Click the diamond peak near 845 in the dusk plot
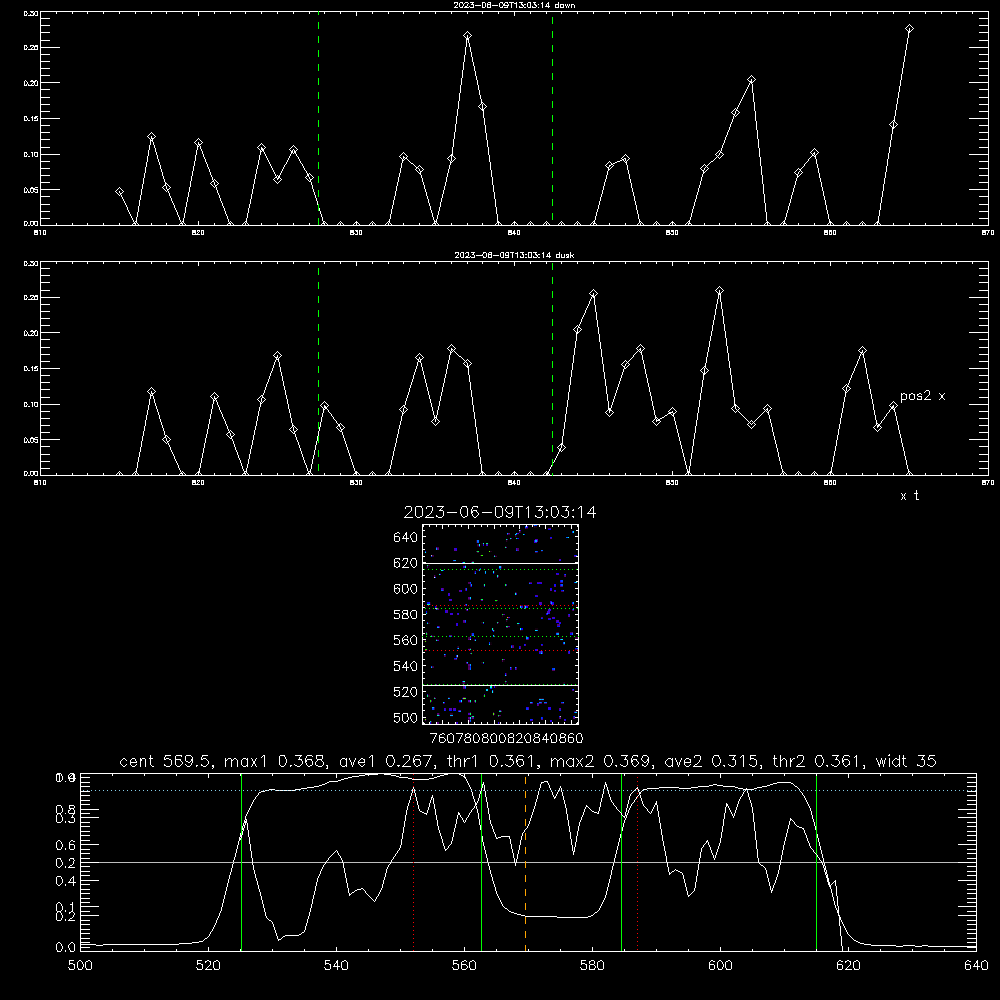The height and width of the screenshot is (1000, 1000). [594, 294]
